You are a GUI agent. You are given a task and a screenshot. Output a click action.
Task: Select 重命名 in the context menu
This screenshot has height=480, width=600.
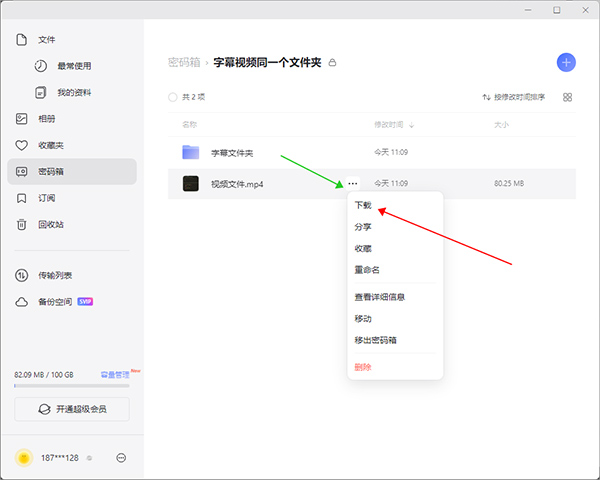(x=367, y=270)
